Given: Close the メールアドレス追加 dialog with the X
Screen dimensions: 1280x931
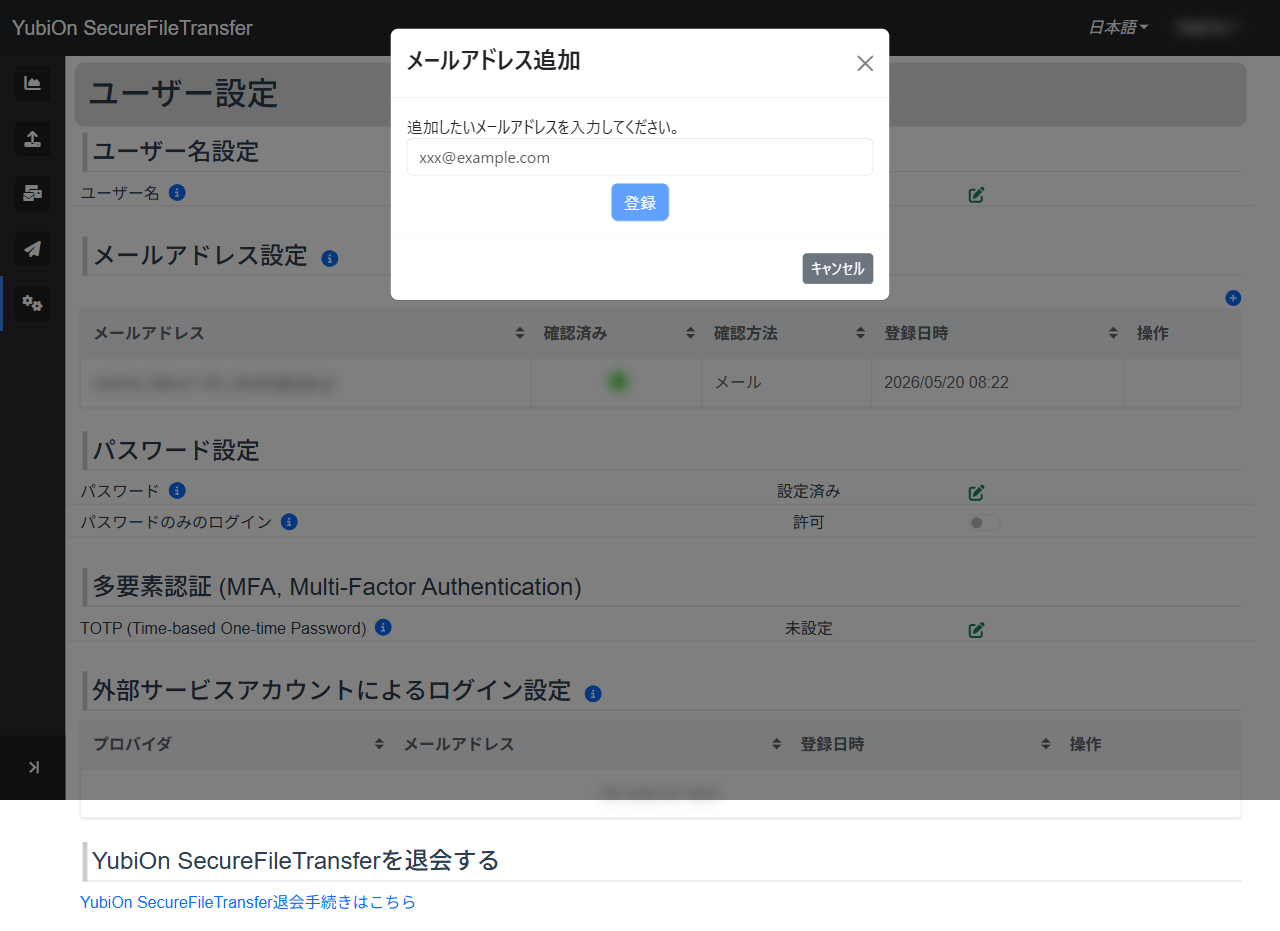Looking at the screenshot, I should [x=865, y=63].
